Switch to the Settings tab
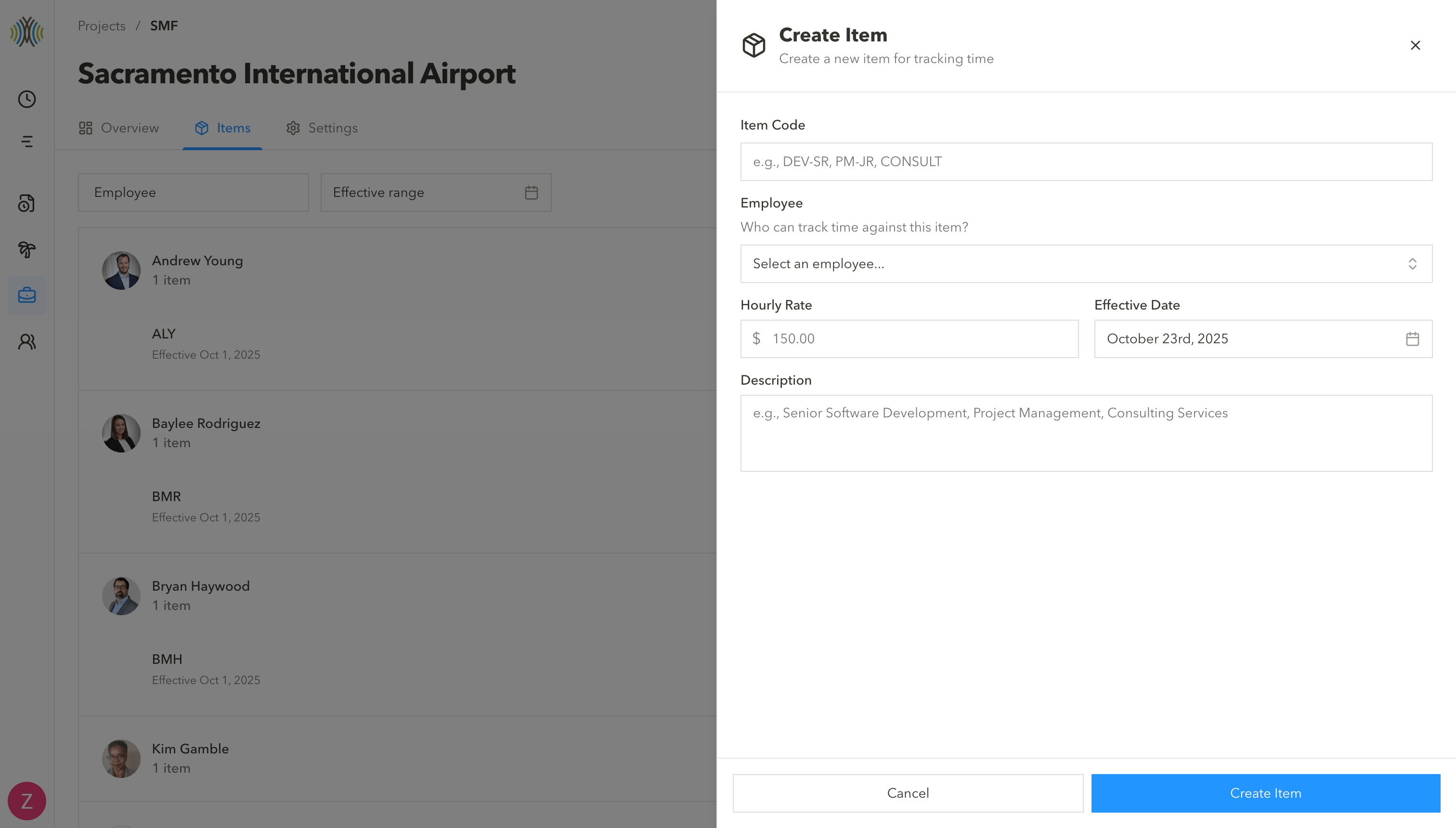 coord(322,128)
